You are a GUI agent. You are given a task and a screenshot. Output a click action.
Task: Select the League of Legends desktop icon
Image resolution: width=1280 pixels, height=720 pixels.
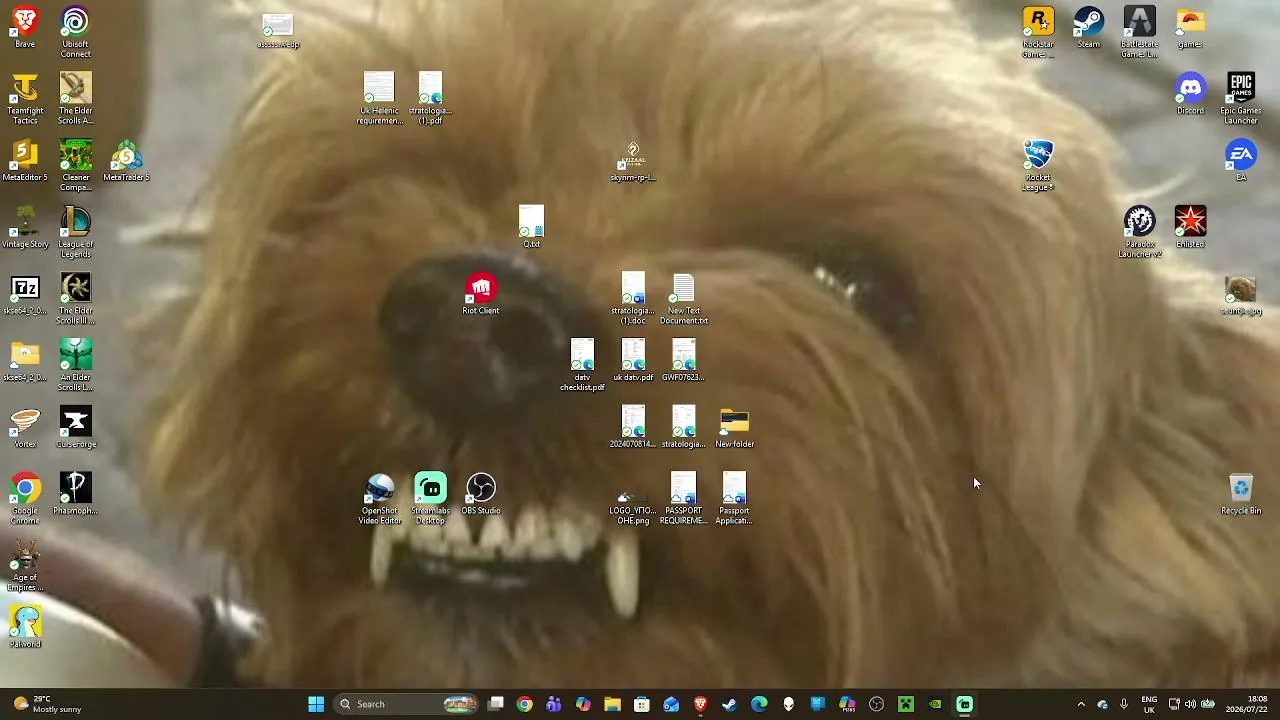click(x=76, y=232)
